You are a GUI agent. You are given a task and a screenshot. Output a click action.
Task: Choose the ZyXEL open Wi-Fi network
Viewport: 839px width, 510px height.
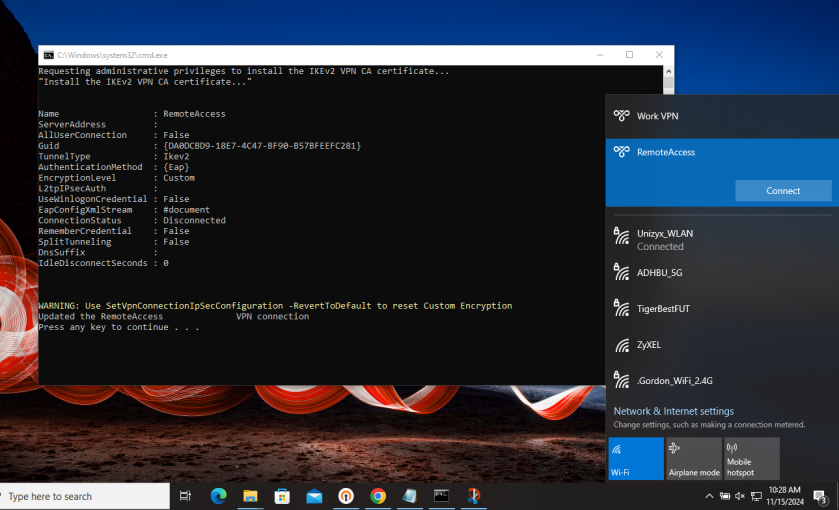(722, 345)
